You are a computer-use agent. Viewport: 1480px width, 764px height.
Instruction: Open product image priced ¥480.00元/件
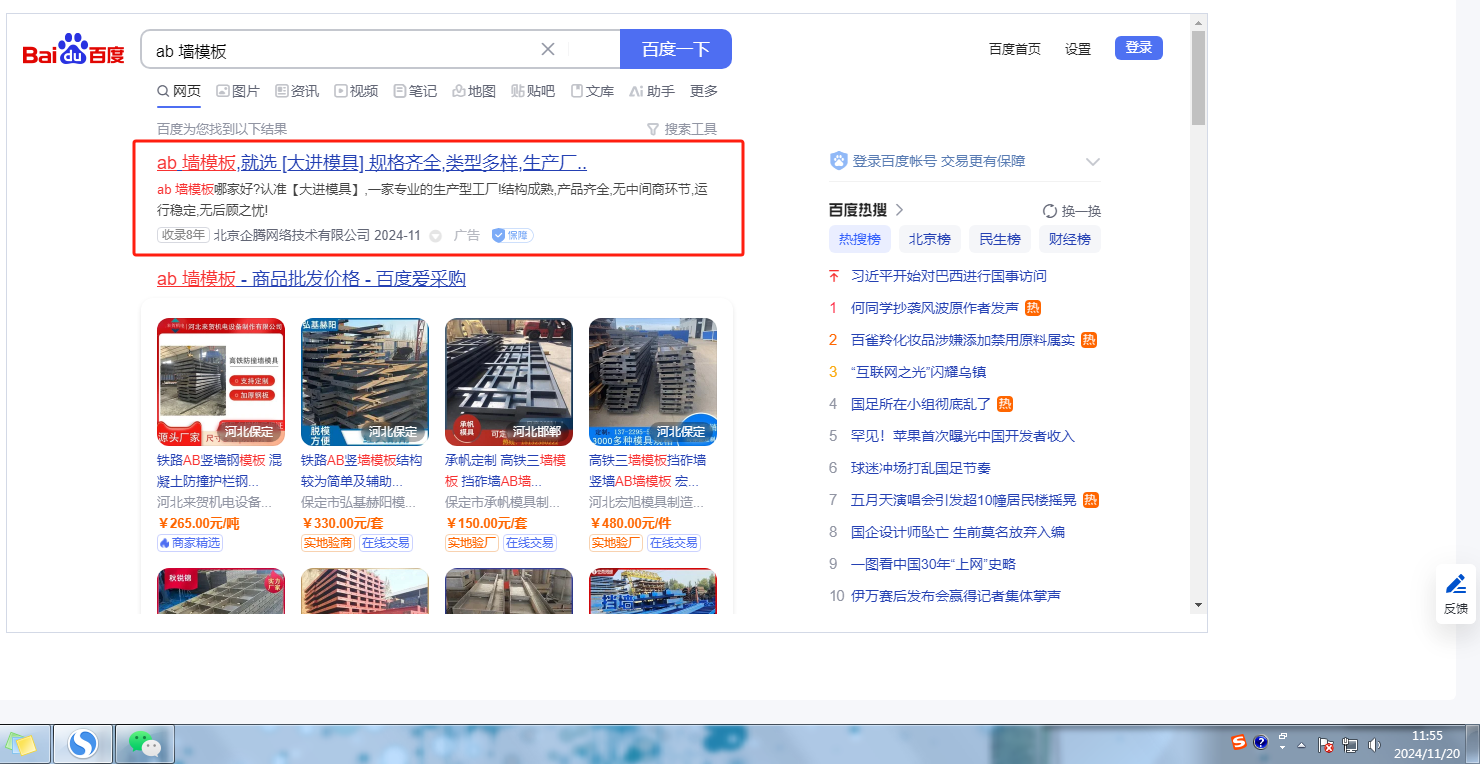(653, 382)
